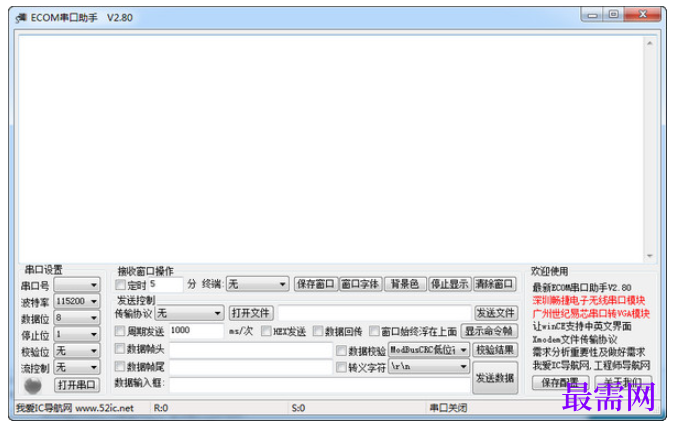The image size is (674, 428).
Task: Open the red 广州世纪易芯串口转VGA模块 link
Action: point(591,314)
